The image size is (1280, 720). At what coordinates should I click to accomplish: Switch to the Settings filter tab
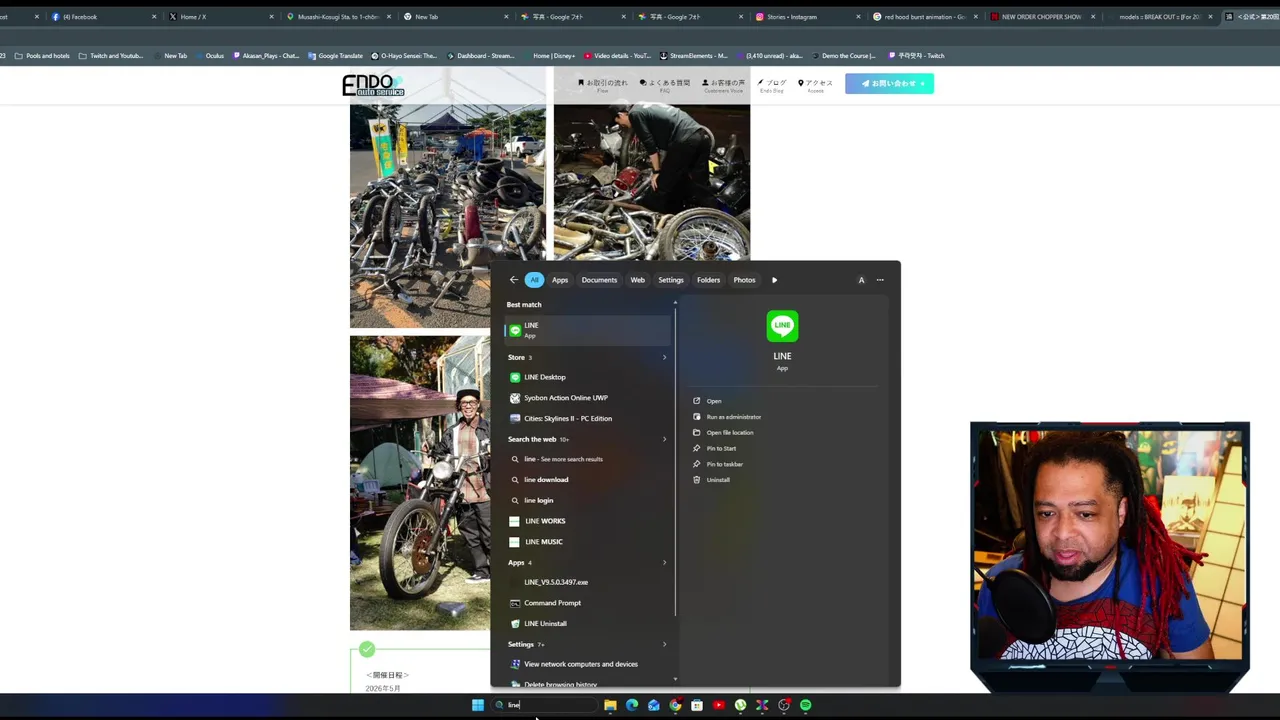click(671, 280)
